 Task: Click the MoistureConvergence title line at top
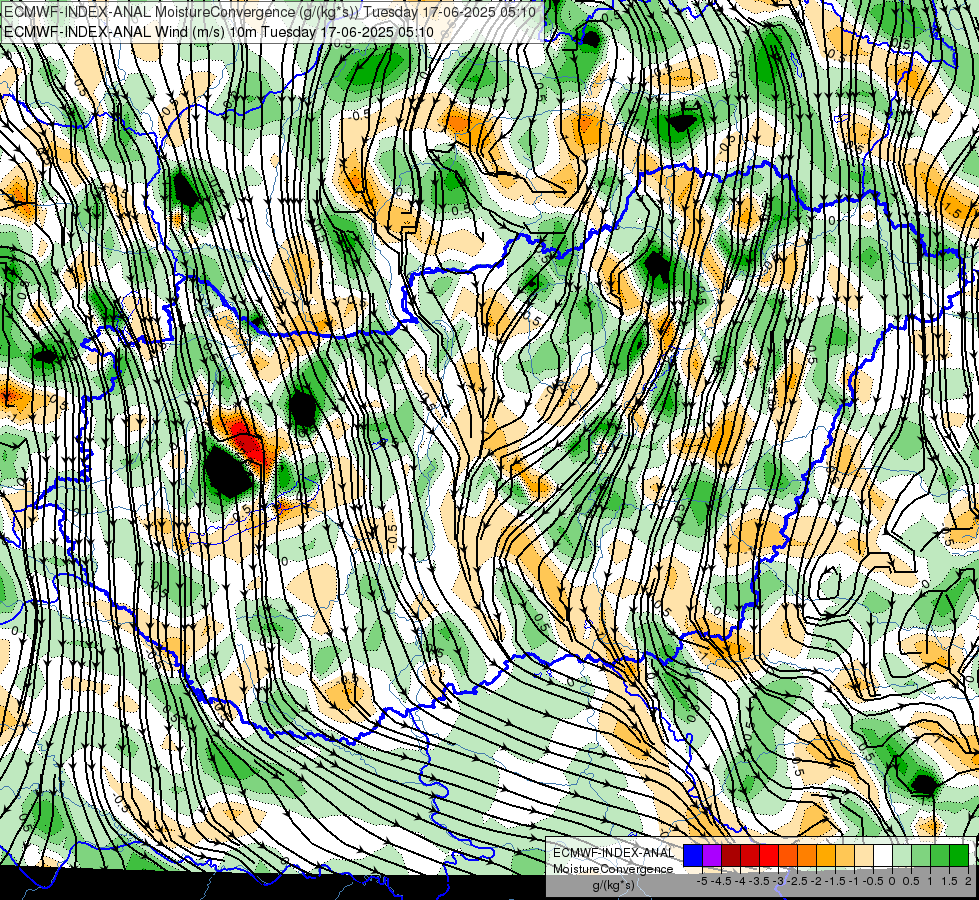pyautogui.click(x=270, y=11)
